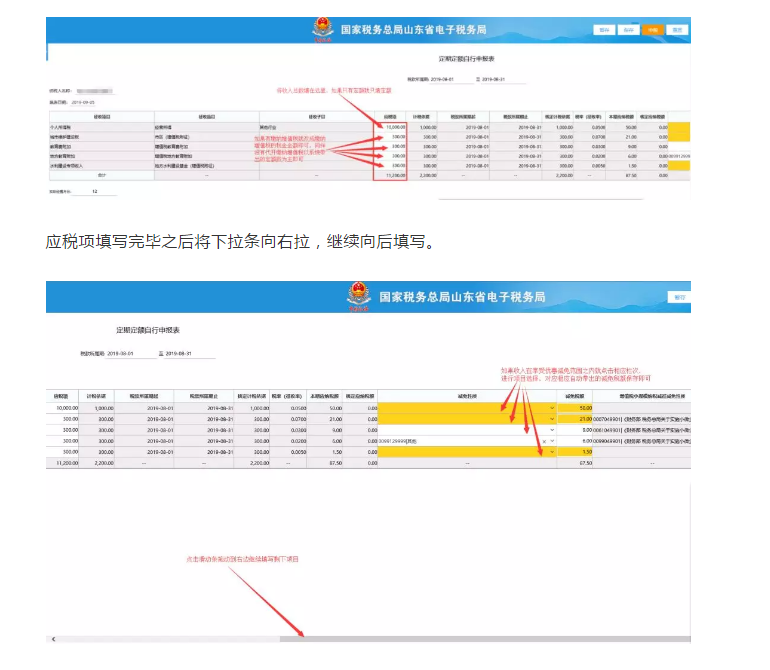The image size is (770, 670).
Task: Click the 2019-08-01 period start field in upper screenshot
Action: coord(451,79)
